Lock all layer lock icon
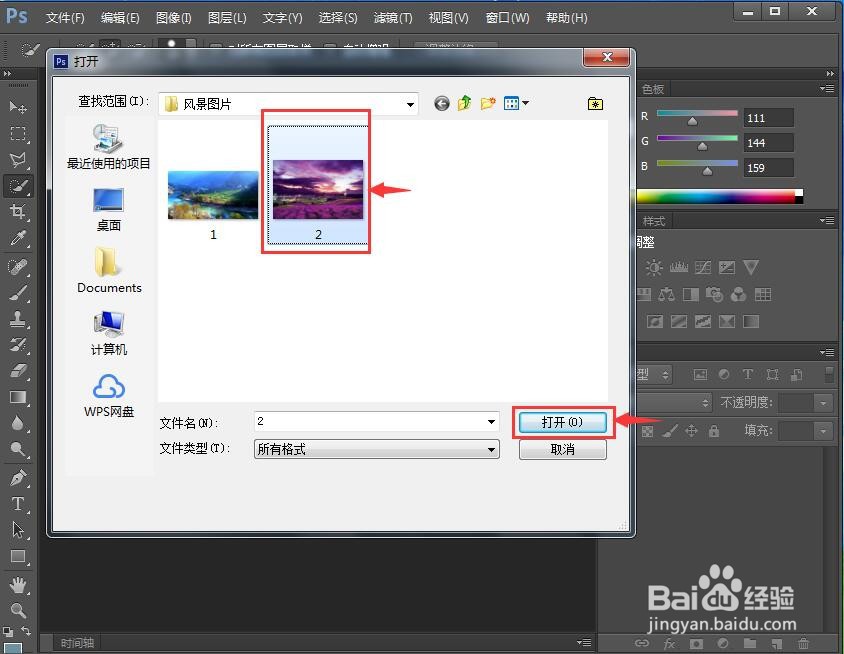844x654 pixels. [714, 431]
